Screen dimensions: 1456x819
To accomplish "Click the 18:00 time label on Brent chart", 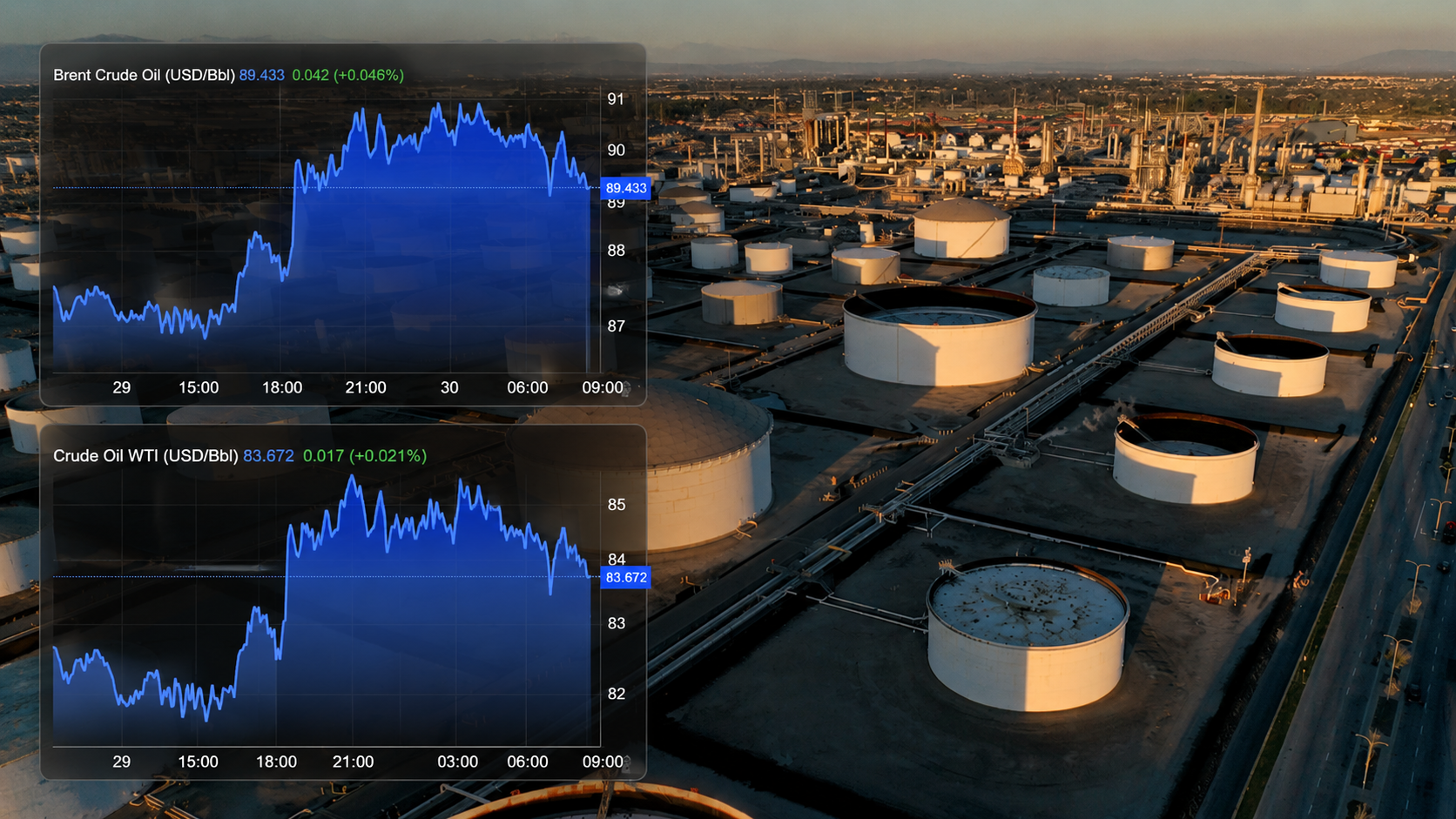I will tap(282, 387).
